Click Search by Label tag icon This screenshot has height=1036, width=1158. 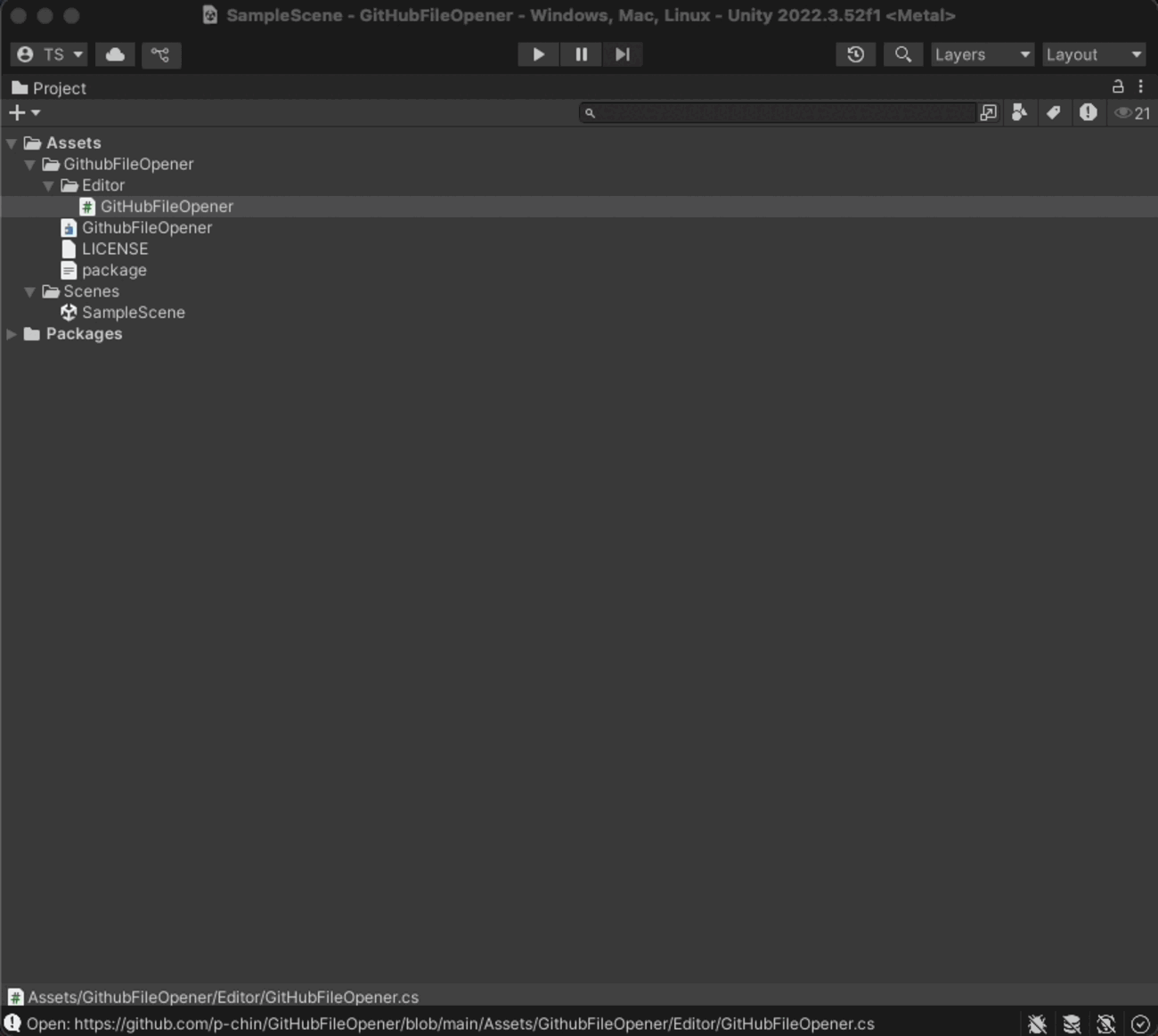click(1054, 113)
